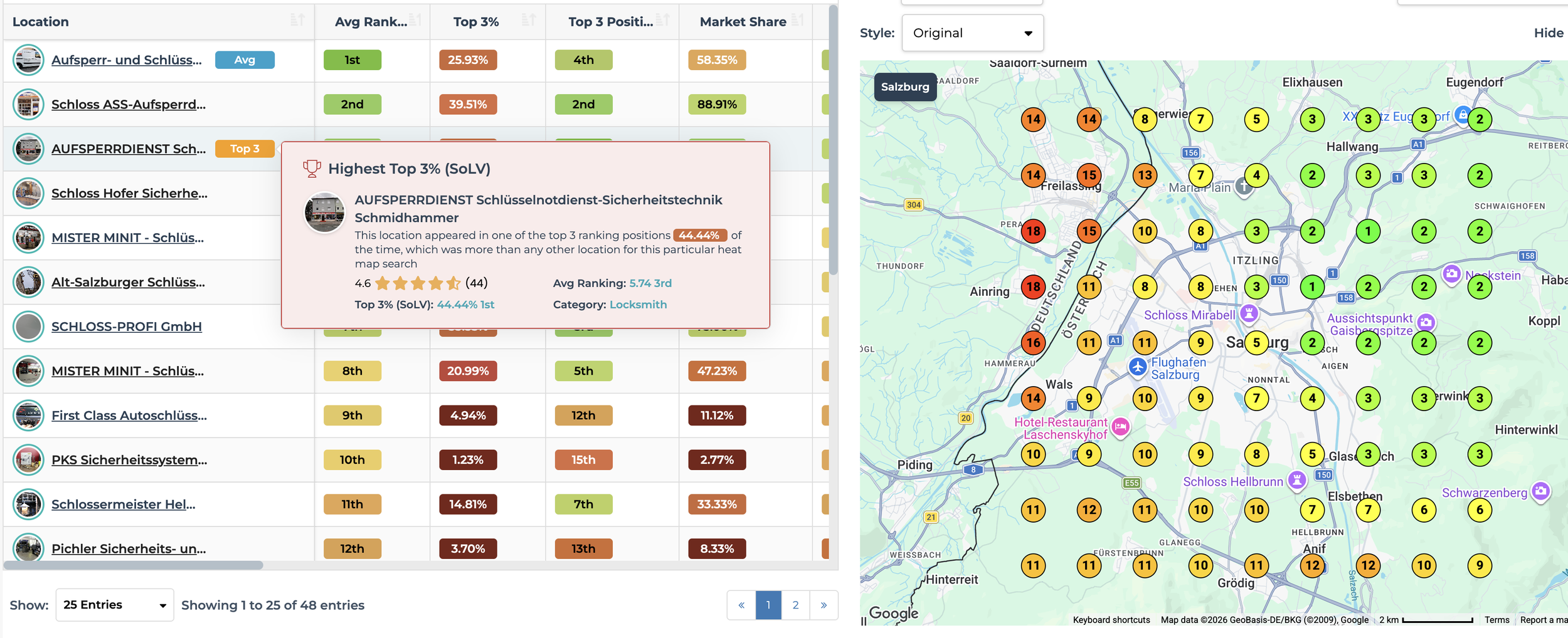1568x638 pixels.
Task: Click tooltip business photo thumbnail
Action: (x=324, y=212)
